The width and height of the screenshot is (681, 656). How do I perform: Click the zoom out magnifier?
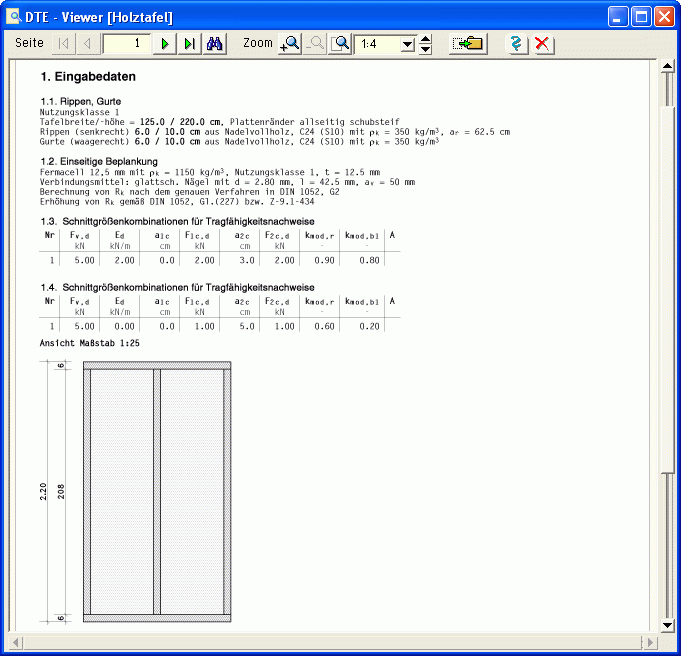click(315, 44)
